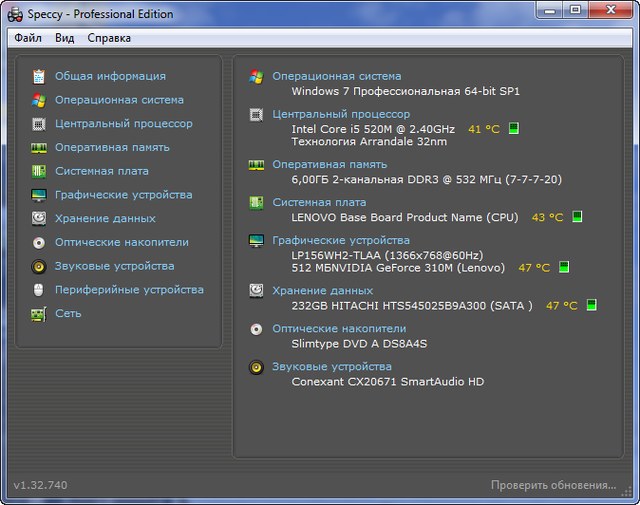This screenshot has width=640, height=505.
Task: Open Графические устройства heading in summary panel
Action: point(341,240)
